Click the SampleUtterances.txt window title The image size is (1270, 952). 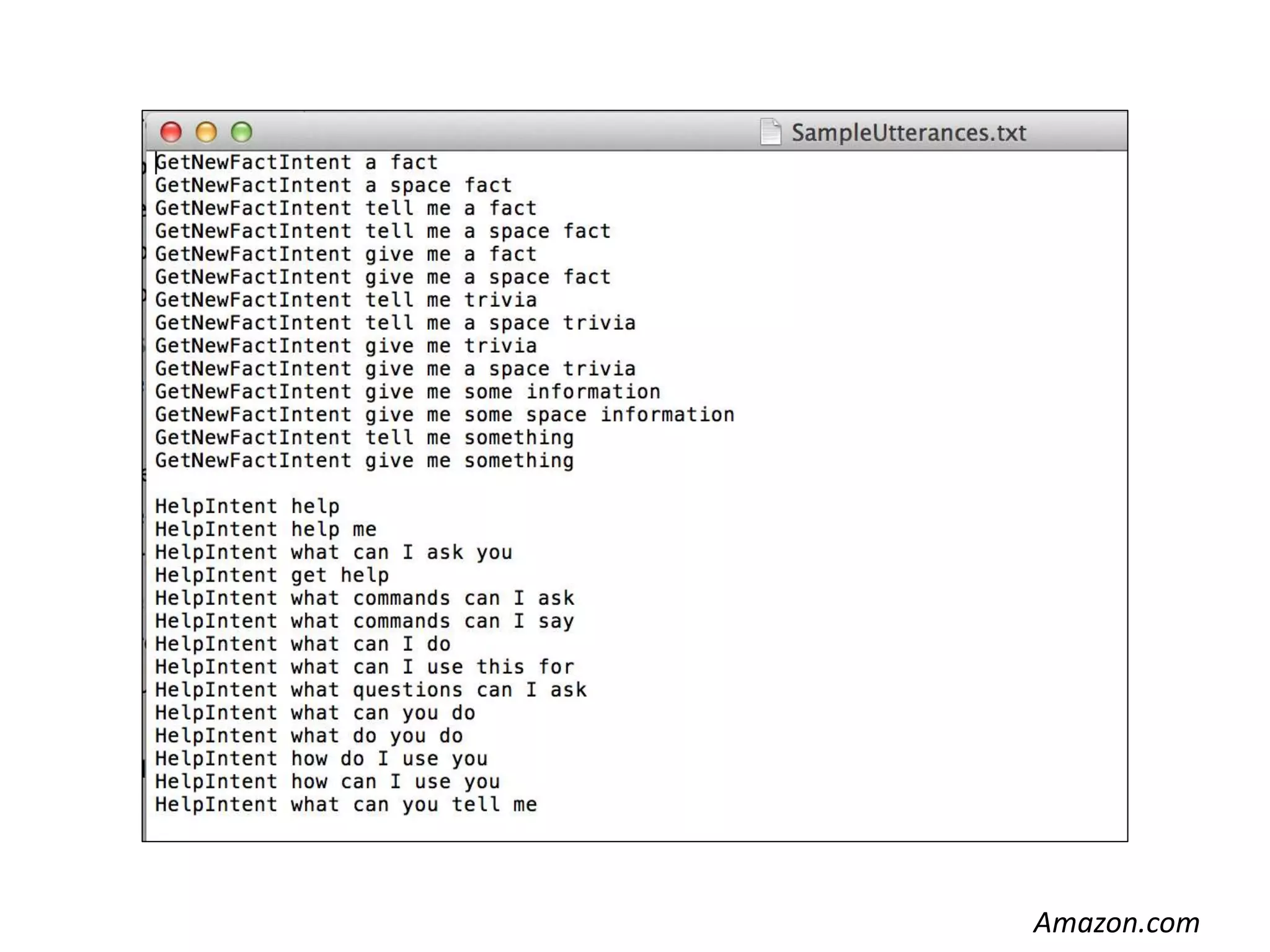pyautogui.click(x=908, y=133)
